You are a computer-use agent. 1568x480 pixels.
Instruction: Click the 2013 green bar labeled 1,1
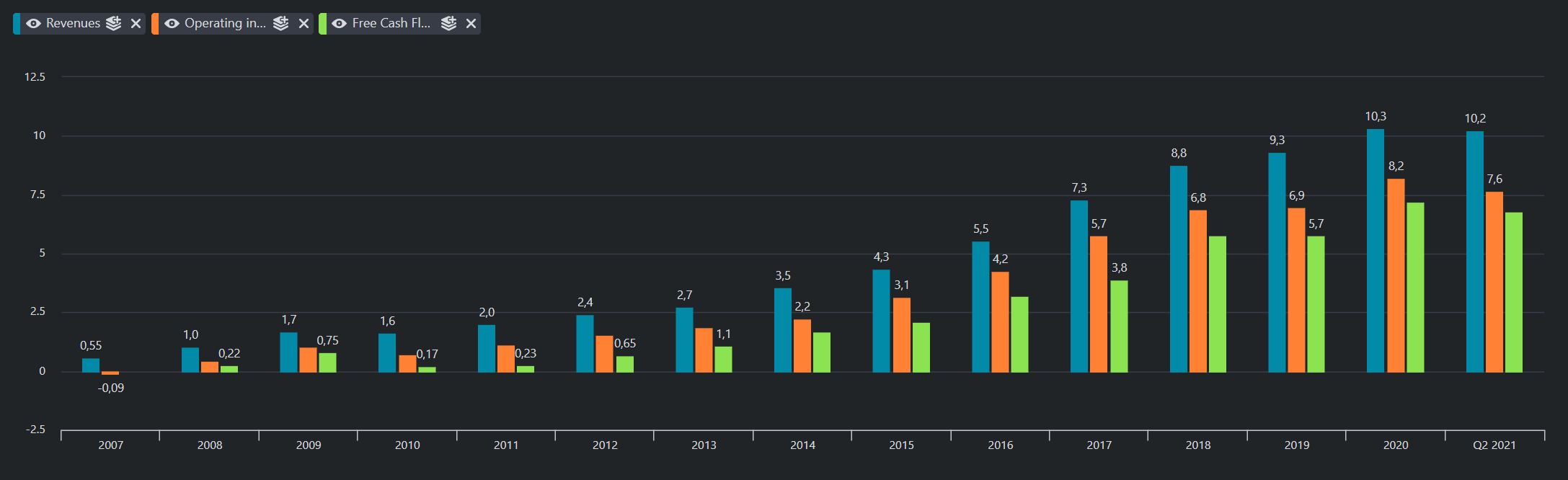pos(723,360)
